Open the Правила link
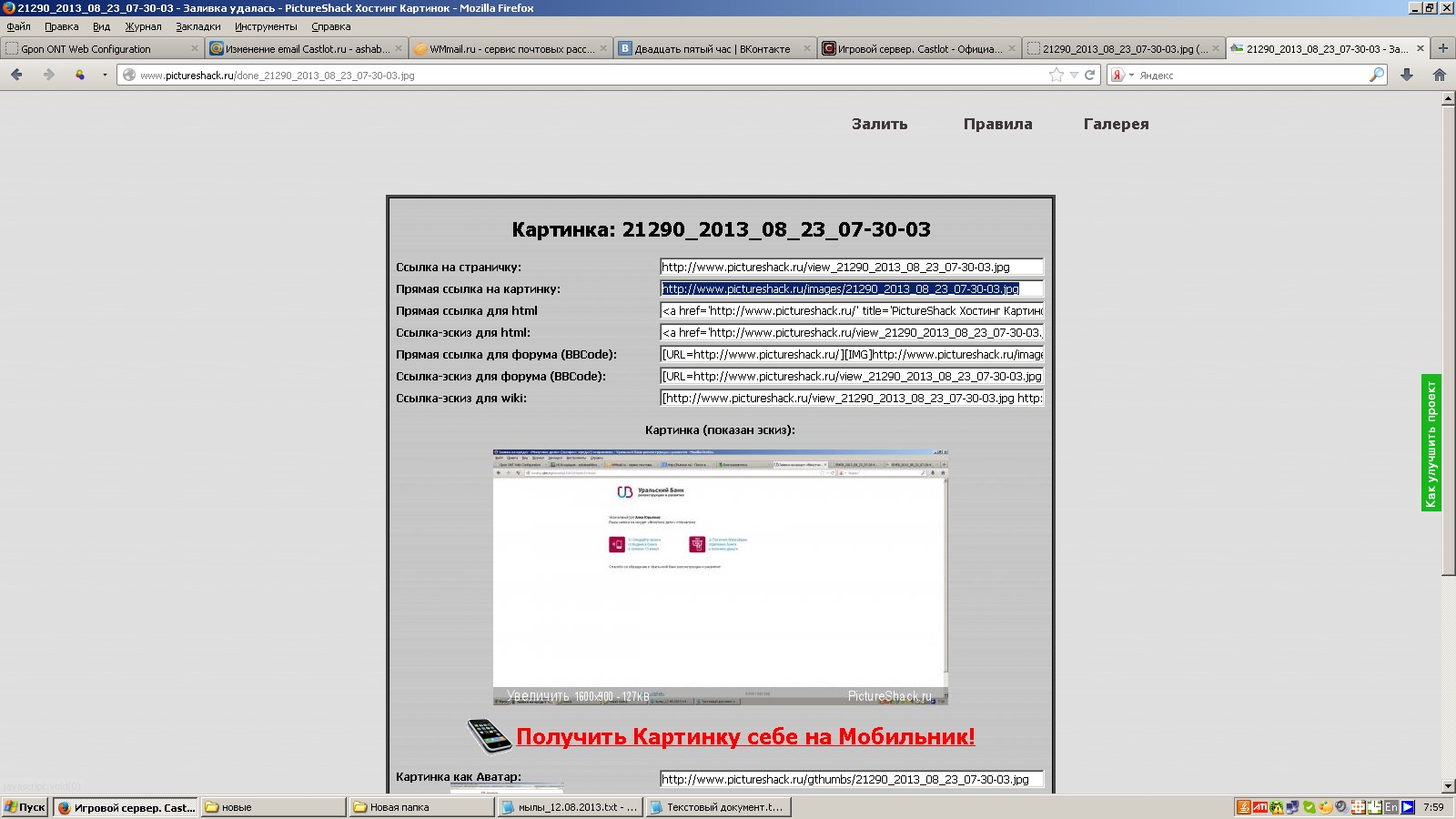Image resolution: width=1456 pixels, height=819 pixels. coord(997,124)
